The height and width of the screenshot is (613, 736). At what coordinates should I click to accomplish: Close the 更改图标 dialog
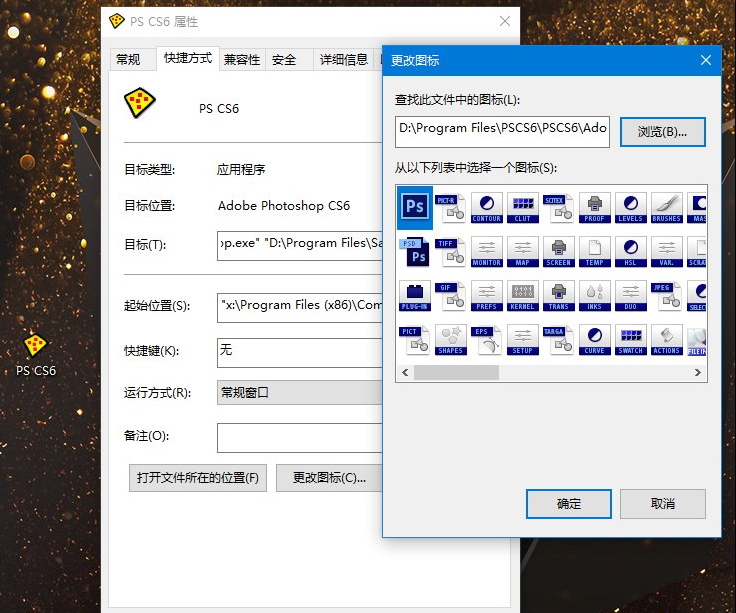[x=705, y=60]
